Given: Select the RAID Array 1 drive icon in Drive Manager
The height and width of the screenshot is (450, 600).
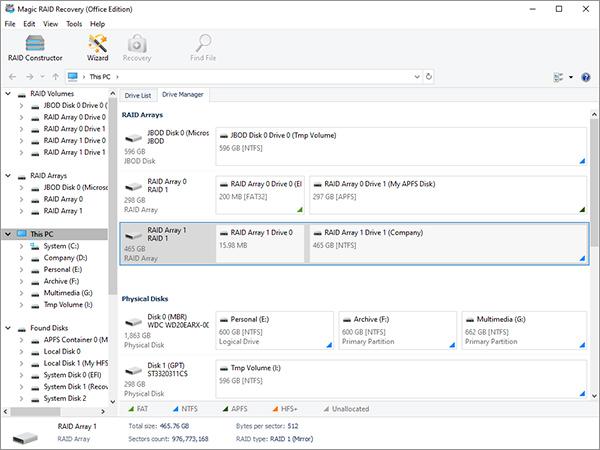Looking at the screenshot, I should 134,235.
